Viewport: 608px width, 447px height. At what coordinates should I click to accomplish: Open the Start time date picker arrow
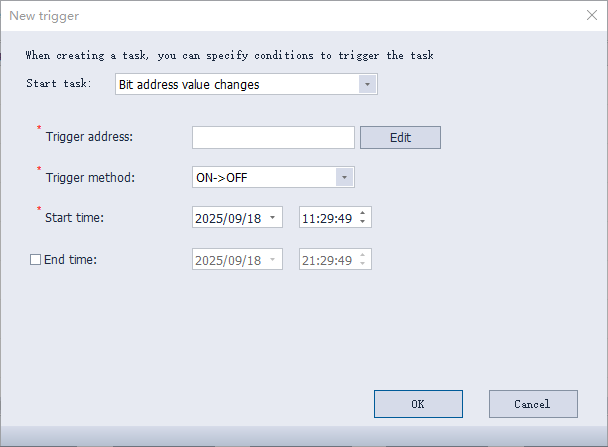[x=273, y=218]
